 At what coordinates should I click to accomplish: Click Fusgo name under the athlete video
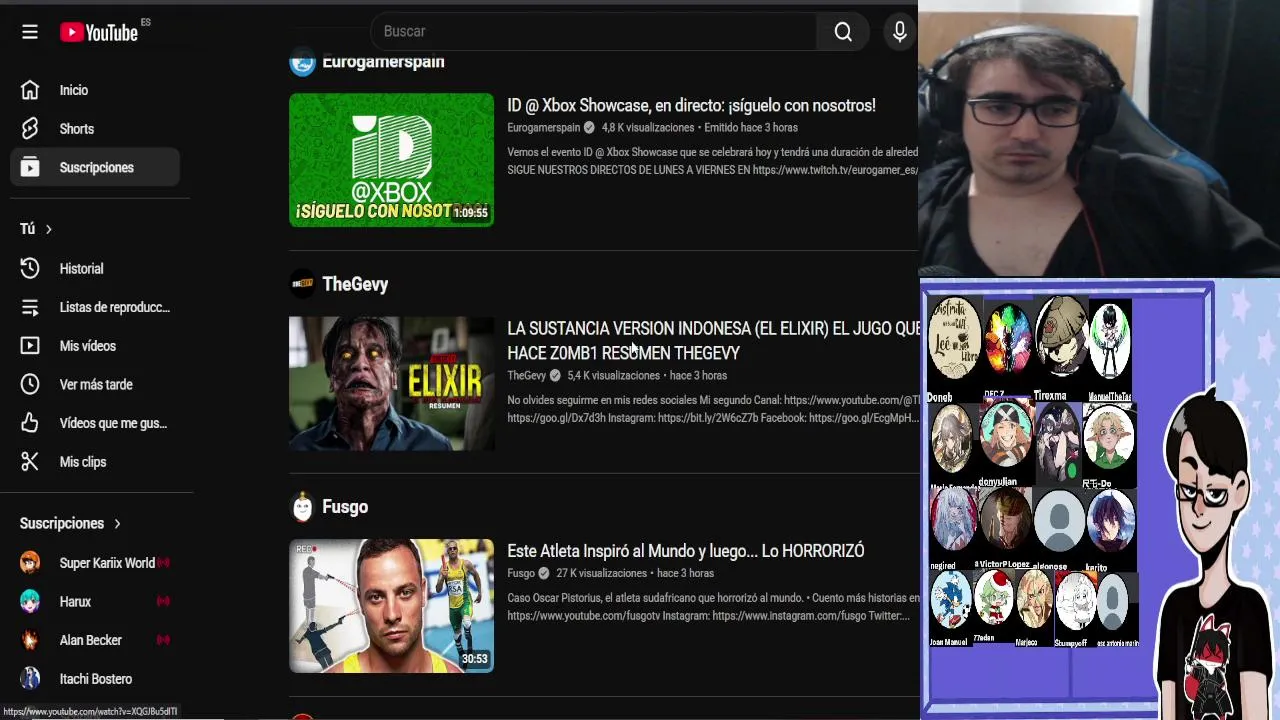point(520,574)
